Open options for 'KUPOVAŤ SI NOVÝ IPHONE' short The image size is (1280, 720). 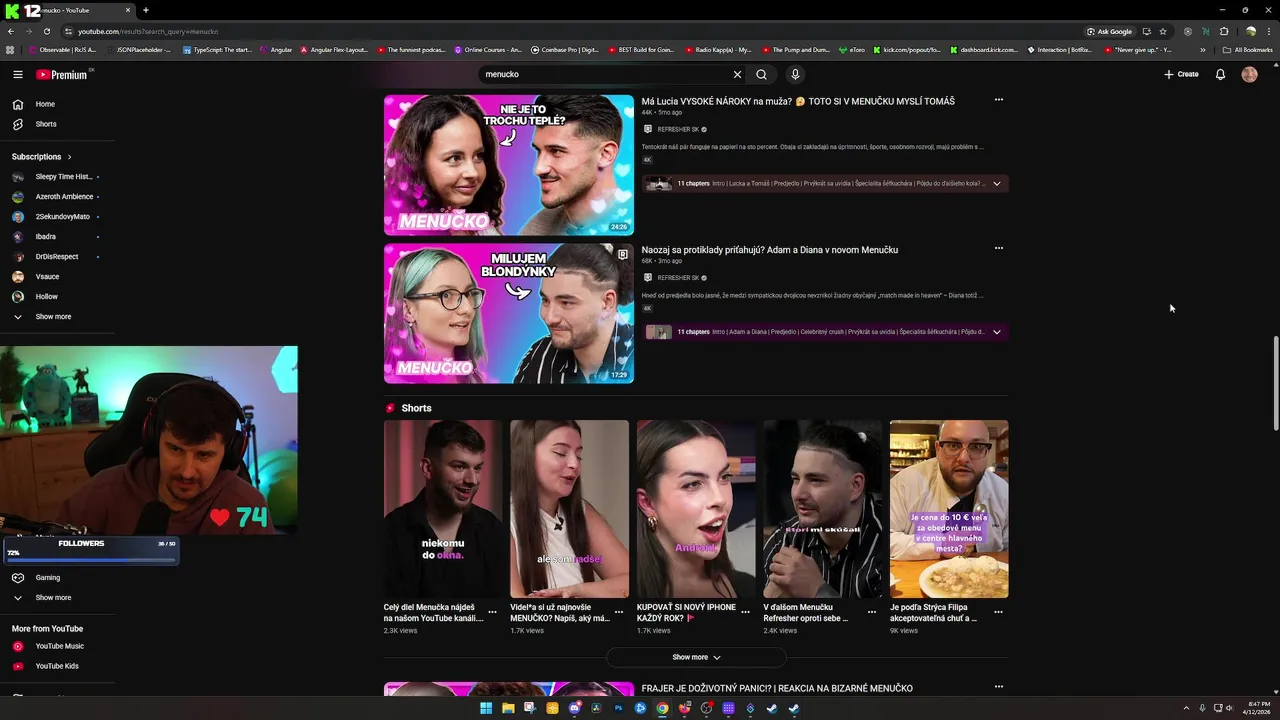[x=745, y=612]
